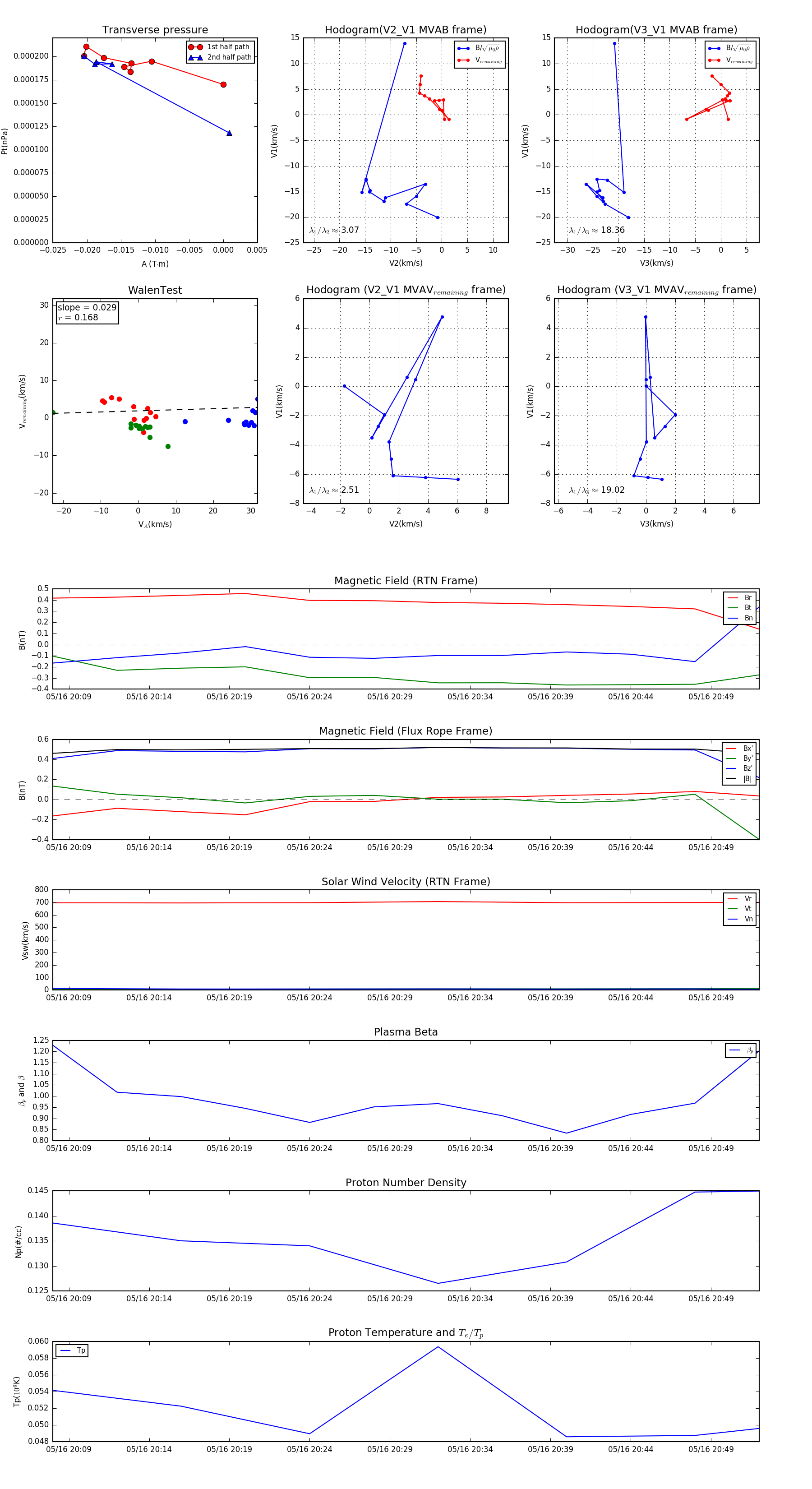Screen dimensions: 812x1489
Task: Select the "1st half path" legend entry
Action: coord(220,47)
